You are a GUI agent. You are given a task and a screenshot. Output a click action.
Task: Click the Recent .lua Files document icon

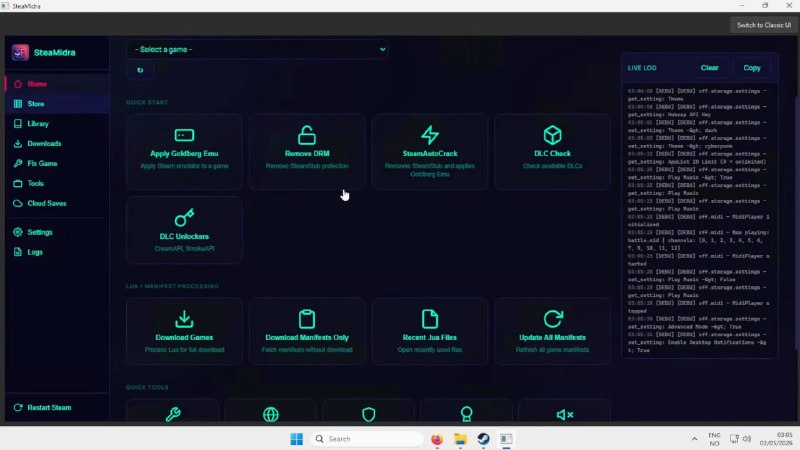coord(430,319)
